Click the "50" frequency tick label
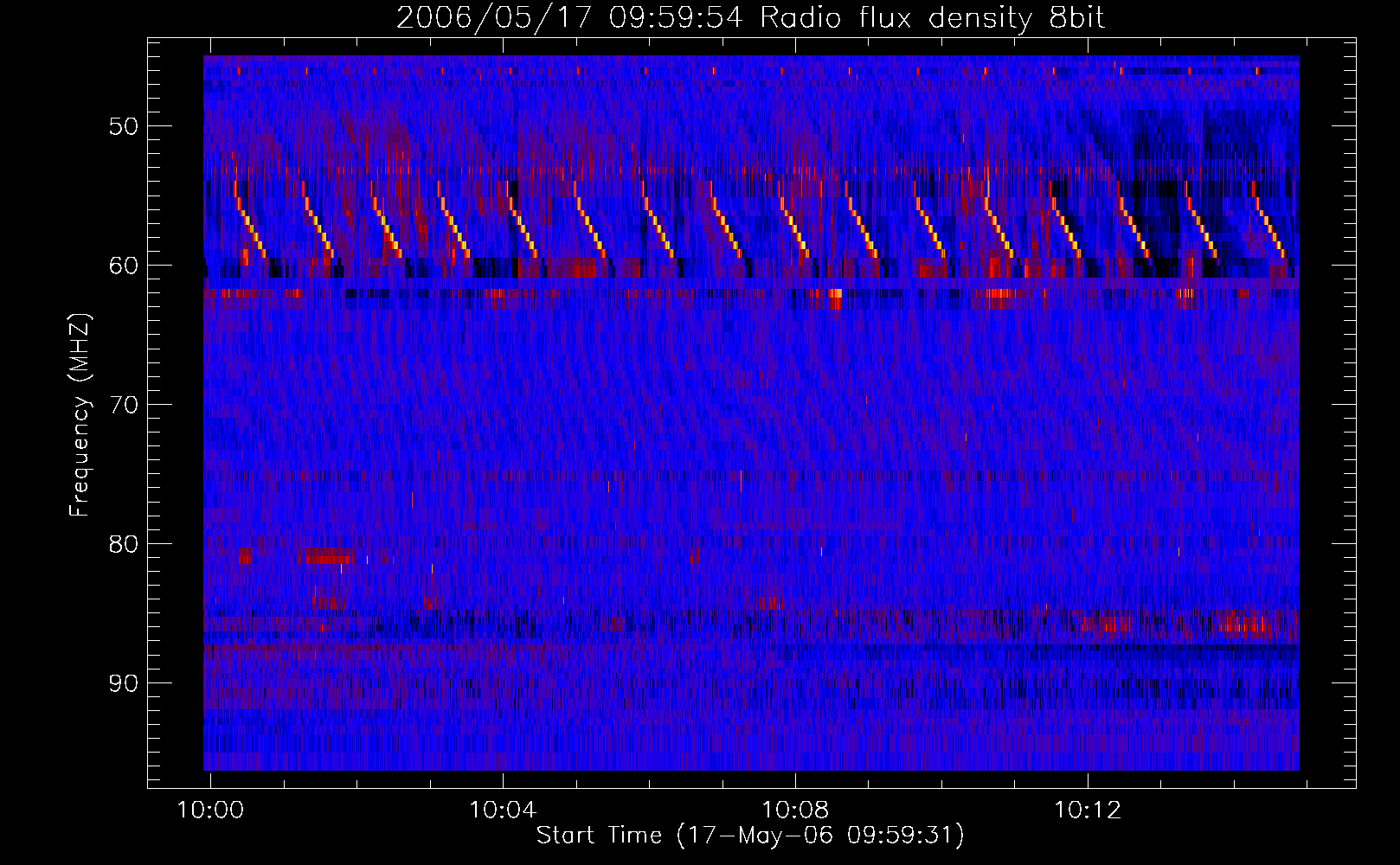1400x865 pixels. pyautogui.click(x=124, y=126)
